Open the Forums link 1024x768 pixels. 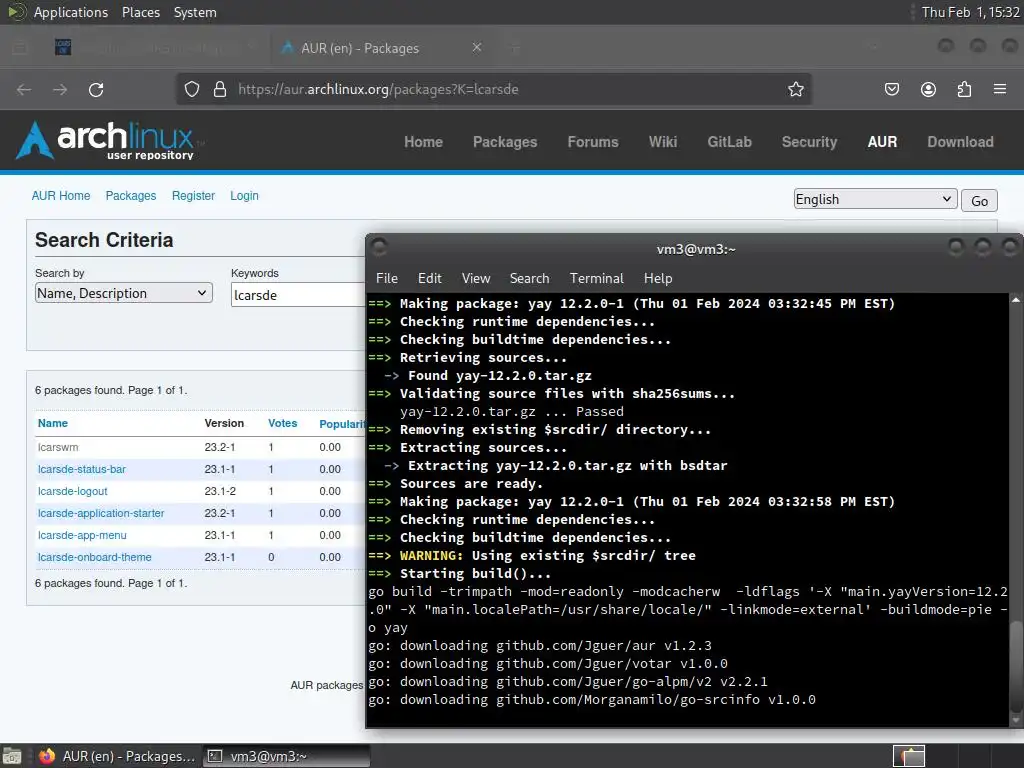click(x=592, y=142)
